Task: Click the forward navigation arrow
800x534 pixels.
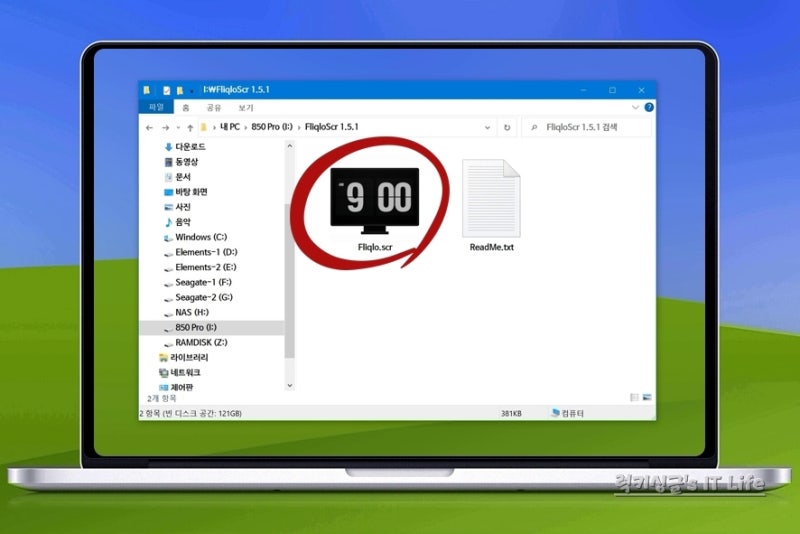Action: point(166,128)
